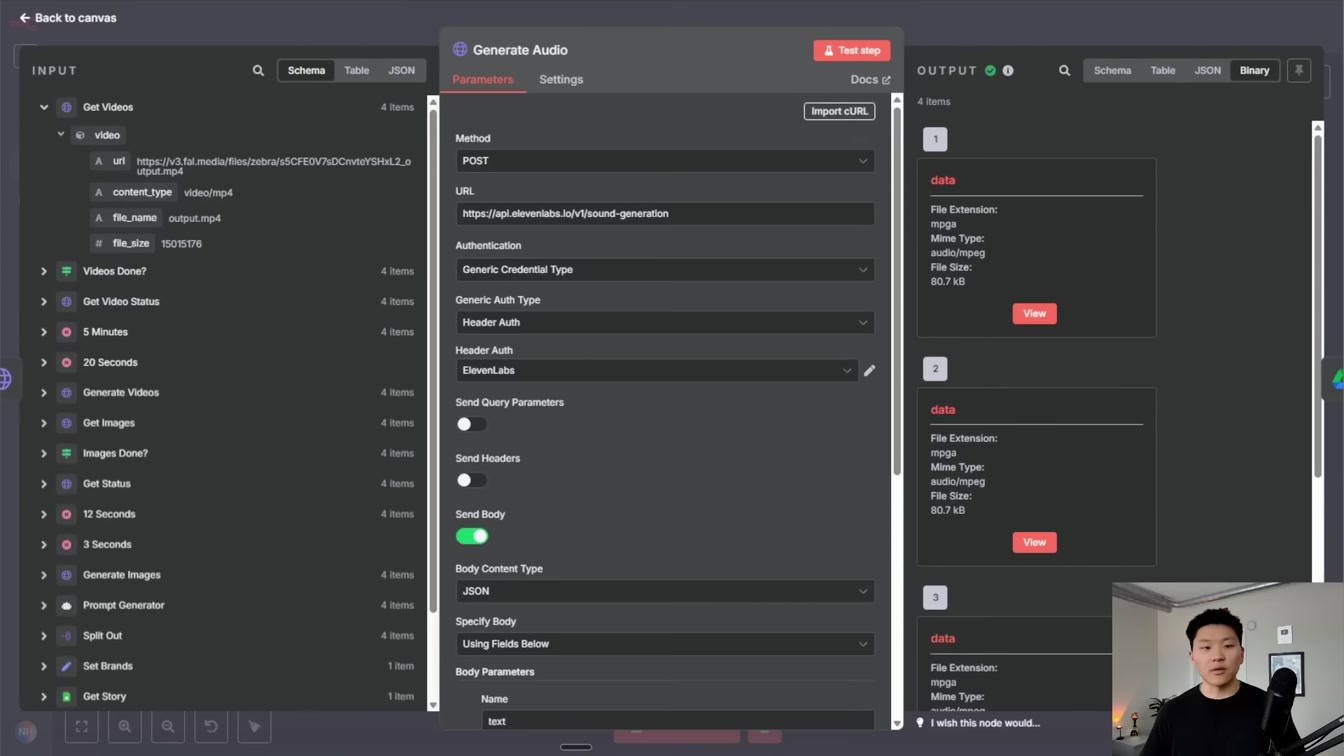Open the Header Auth ElevenLabs dropdown
1344x756 pixels.
click(x=657, y=370)
